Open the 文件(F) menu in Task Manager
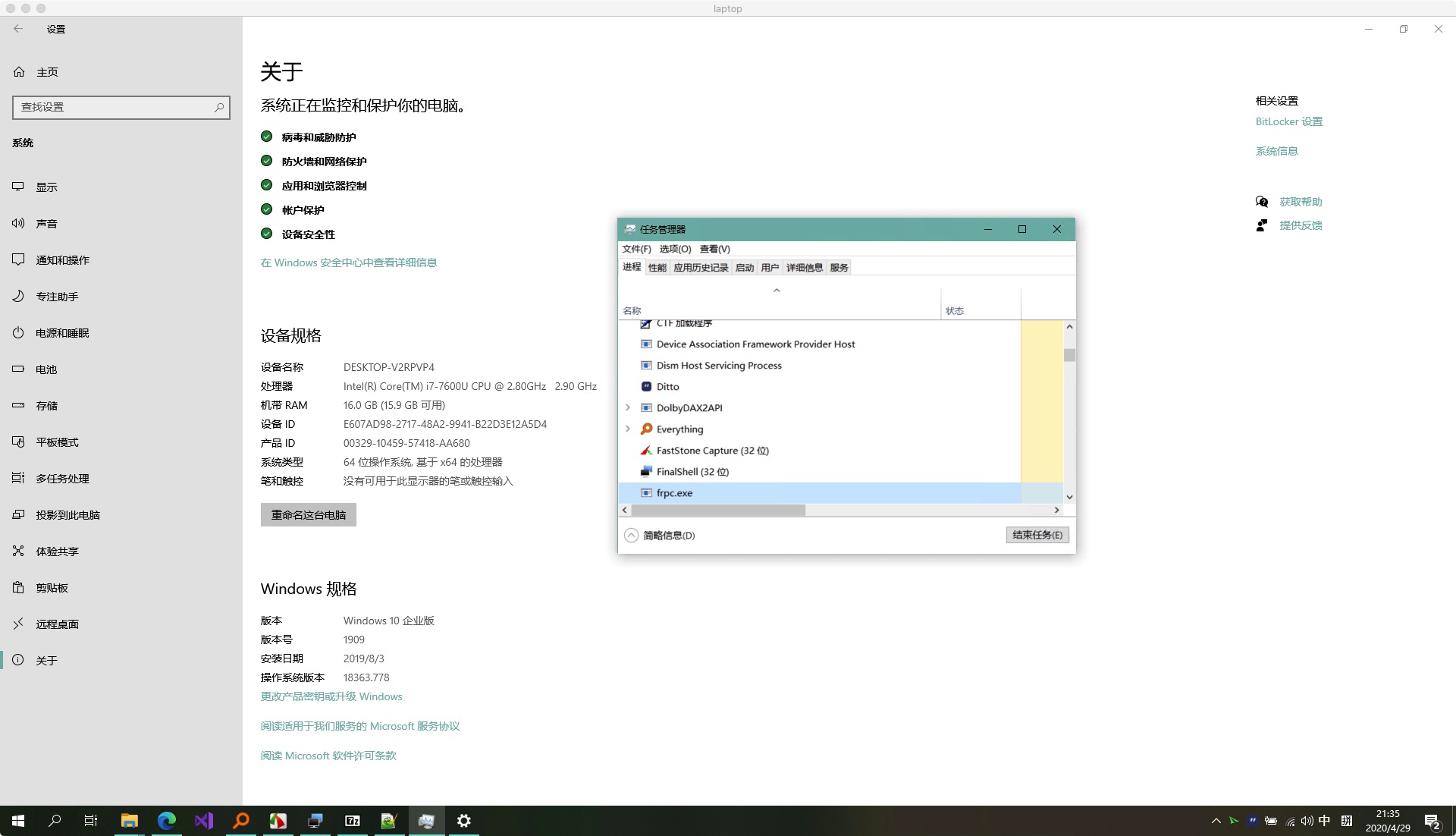This screenshot has height=836, width=1456. pyautogui.click(x=636, y=249)
